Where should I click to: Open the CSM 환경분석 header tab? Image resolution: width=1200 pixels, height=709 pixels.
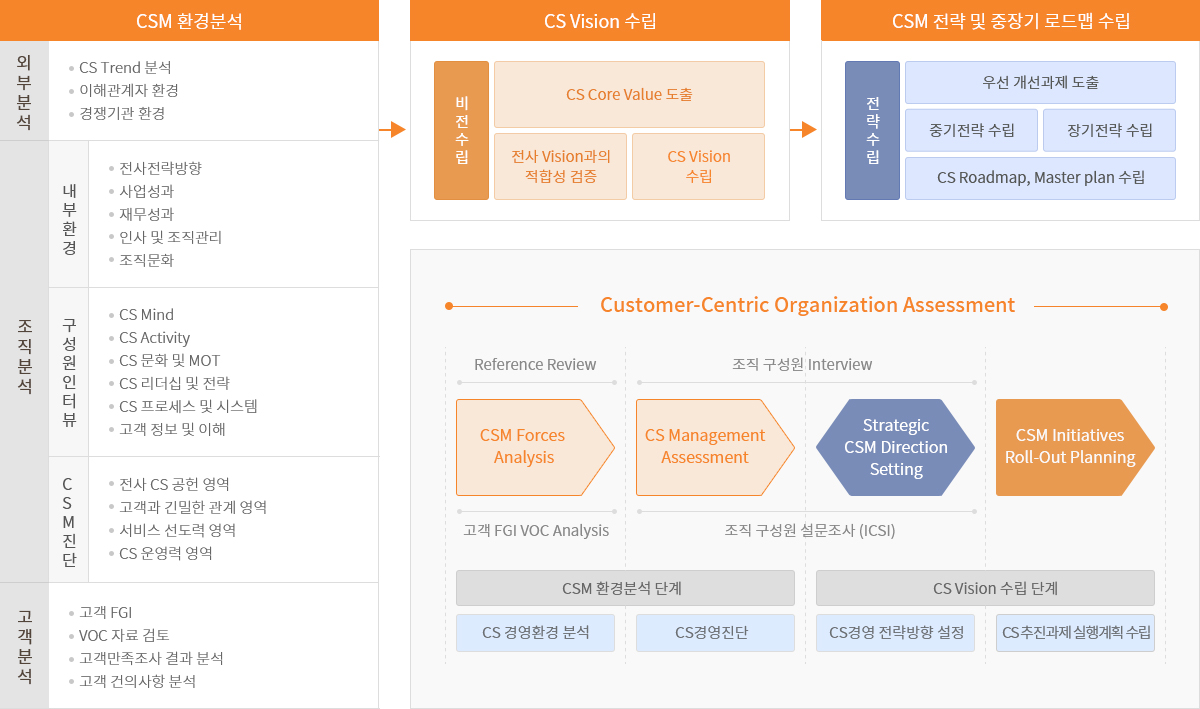pos(189,21)
